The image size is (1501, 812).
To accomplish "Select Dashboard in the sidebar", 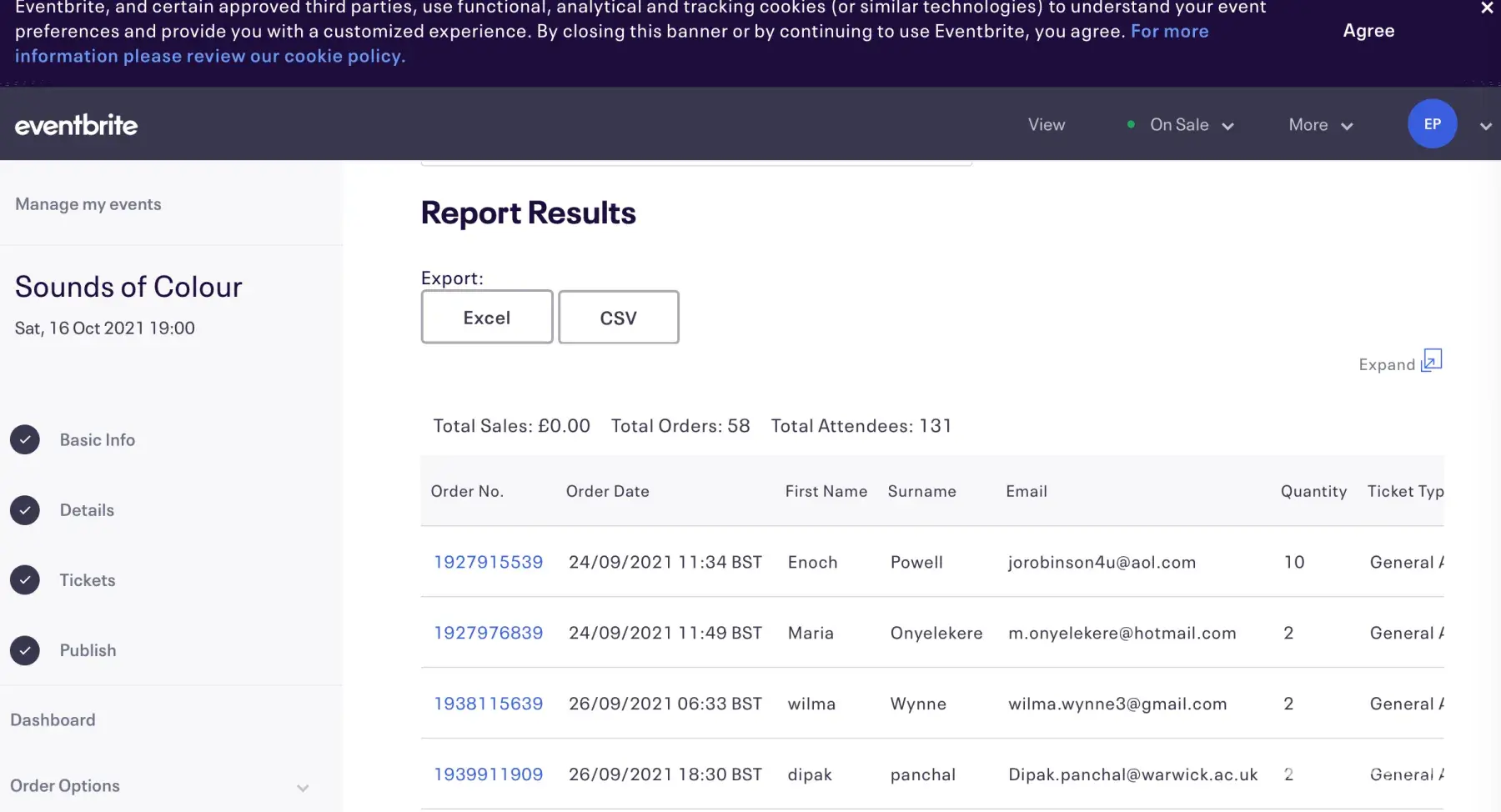I will (x=53, y=719).
